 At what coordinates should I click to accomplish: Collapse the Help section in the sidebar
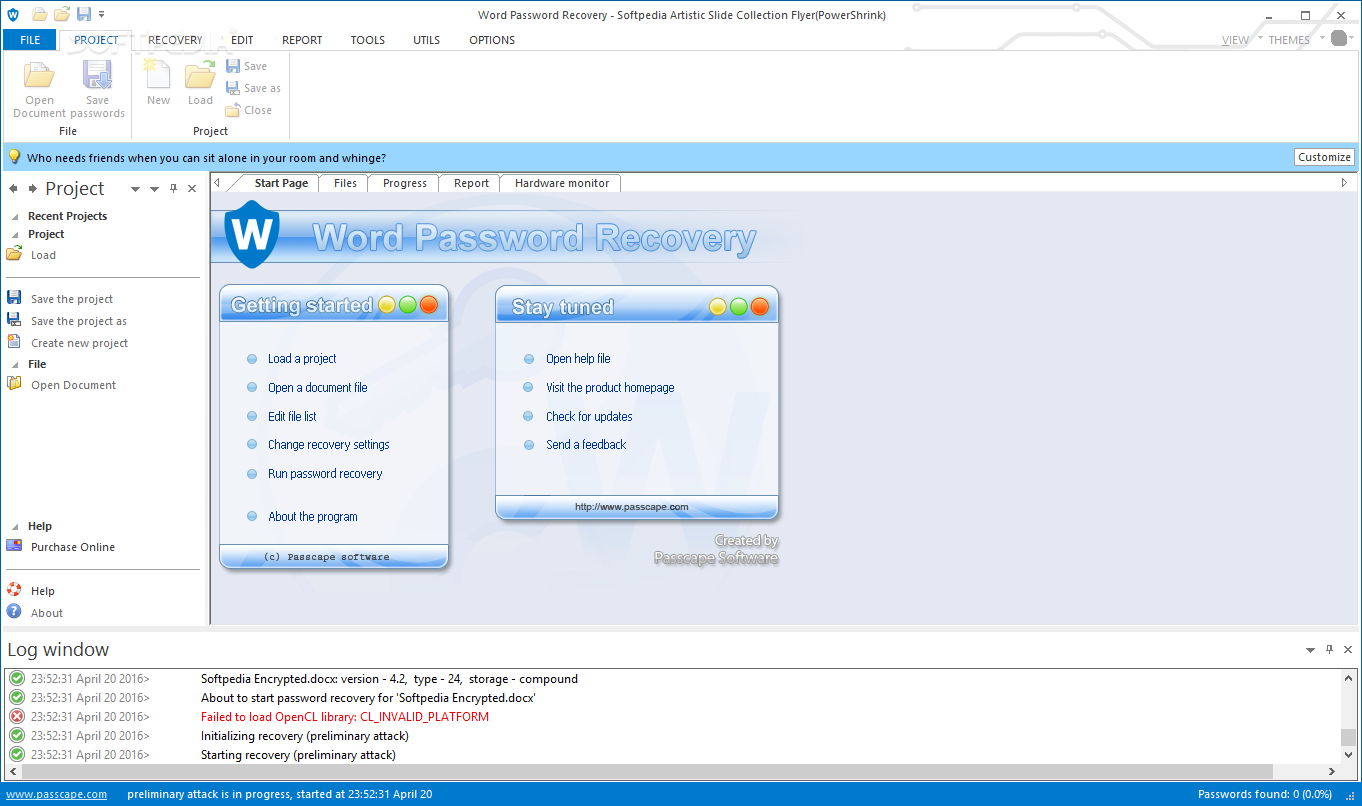[15, 526]
